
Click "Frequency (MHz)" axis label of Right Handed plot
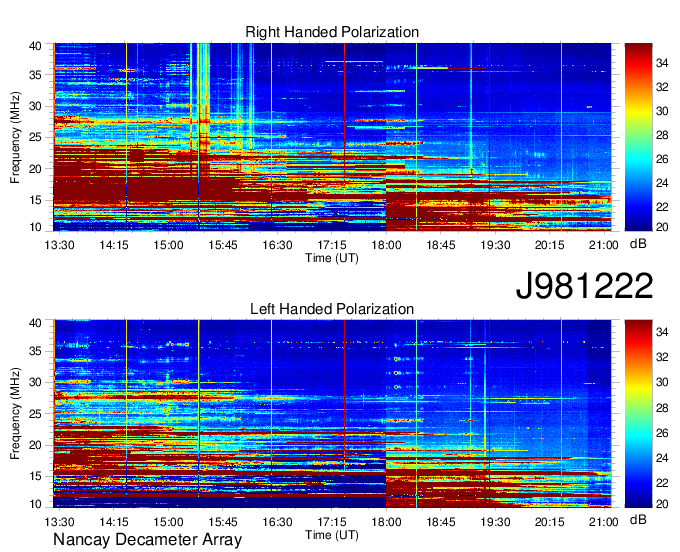coord(15,137)
